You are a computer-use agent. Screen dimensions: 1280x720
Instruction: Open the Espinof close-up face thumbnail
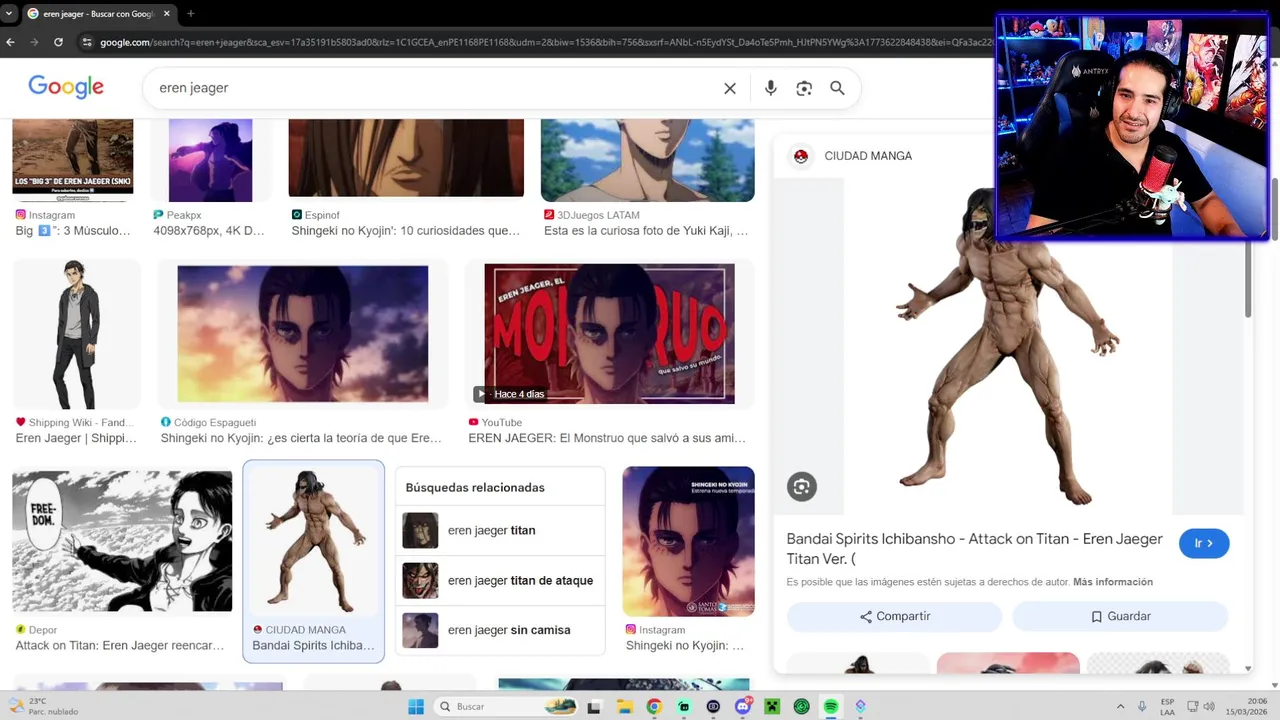tap(406, 158)
